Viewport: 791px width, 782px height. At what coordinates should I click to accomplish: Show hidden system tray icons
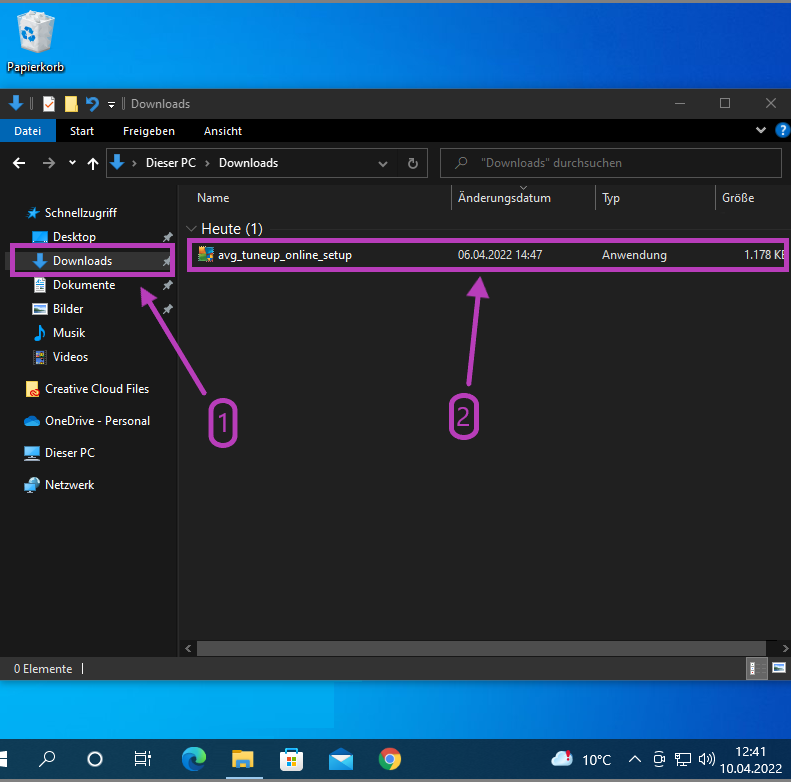[635, 759]
